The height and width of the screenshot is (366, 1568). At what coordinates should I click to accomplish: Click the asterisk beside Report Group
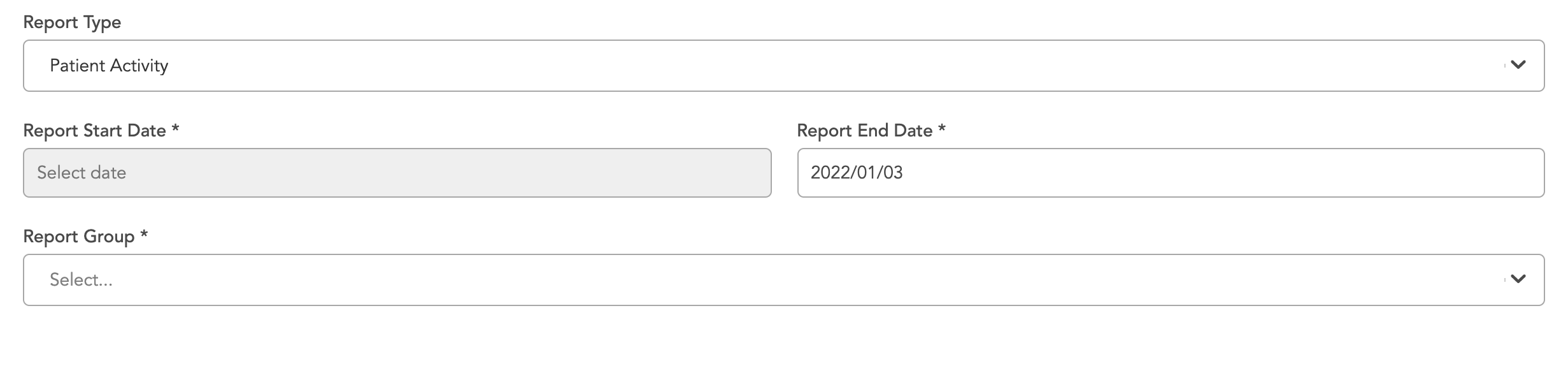[x=144, y=235]
